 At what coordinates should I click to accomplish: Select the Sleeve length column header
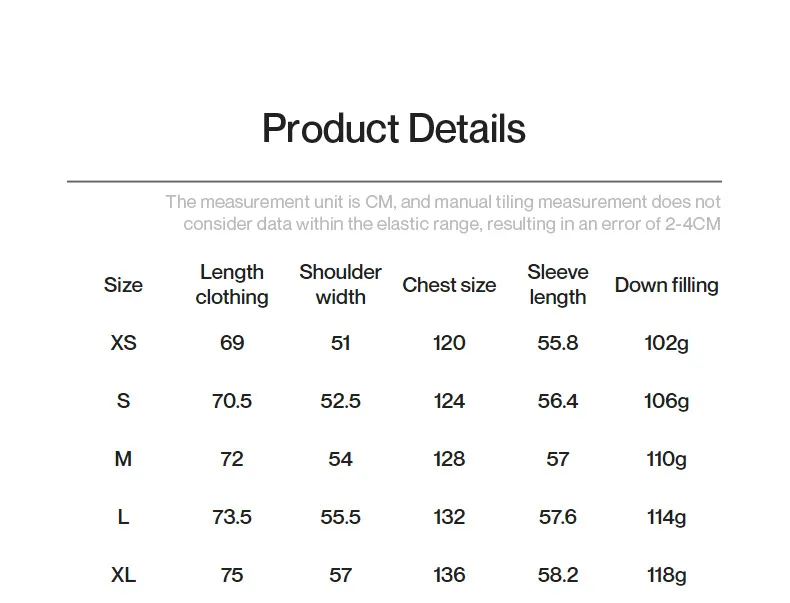tap(558, 285)
